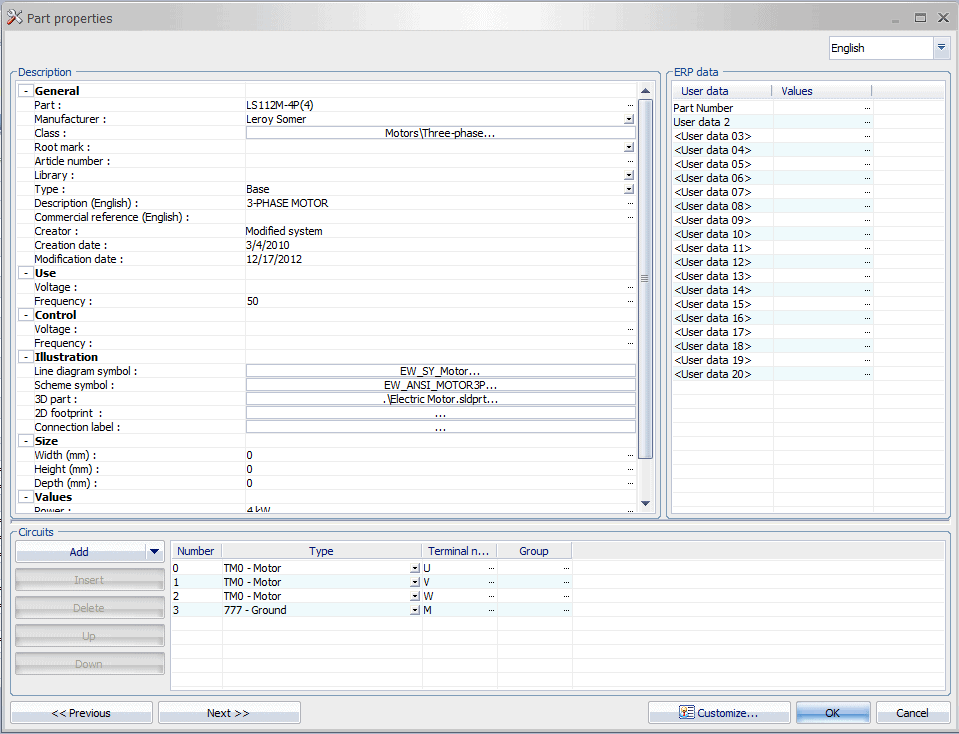This screenshot has width=959, height=734.
Task: Open the Line diagram symbol selector
Action: [x=440, y=371]
